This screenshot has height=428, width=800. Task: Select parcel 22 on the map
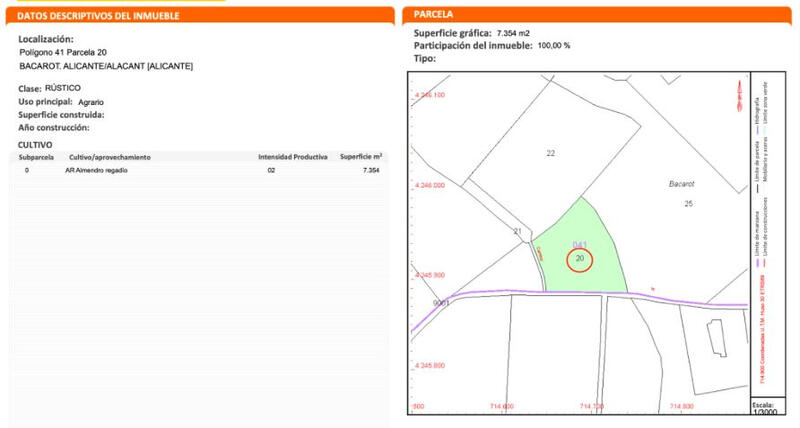(x=550, y=153)
